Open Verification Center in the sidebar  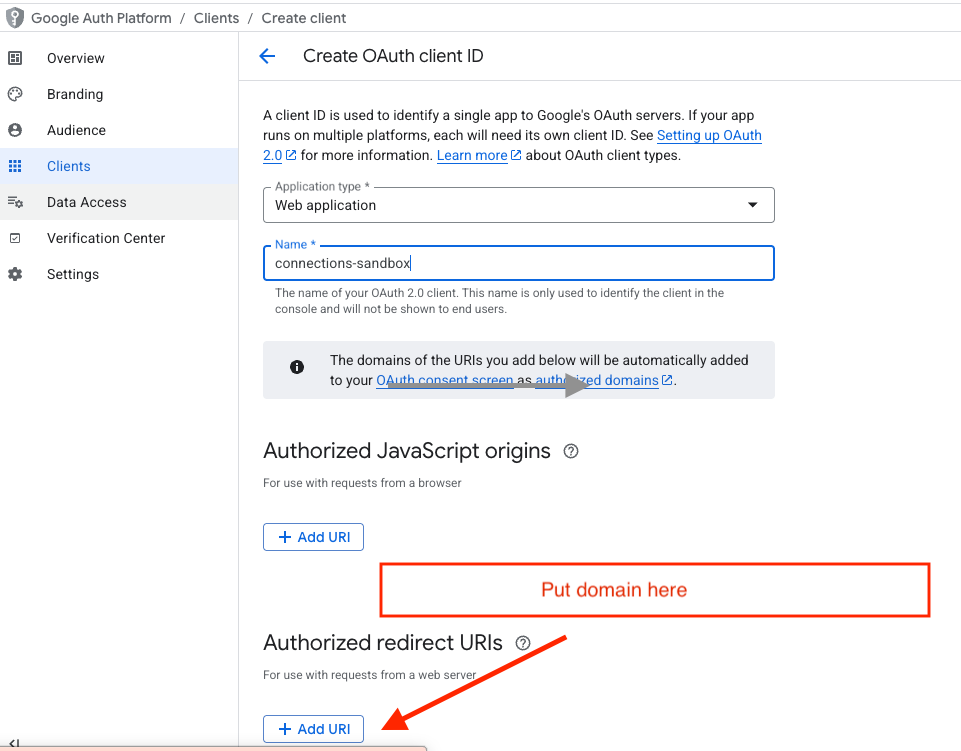(105, 238)
